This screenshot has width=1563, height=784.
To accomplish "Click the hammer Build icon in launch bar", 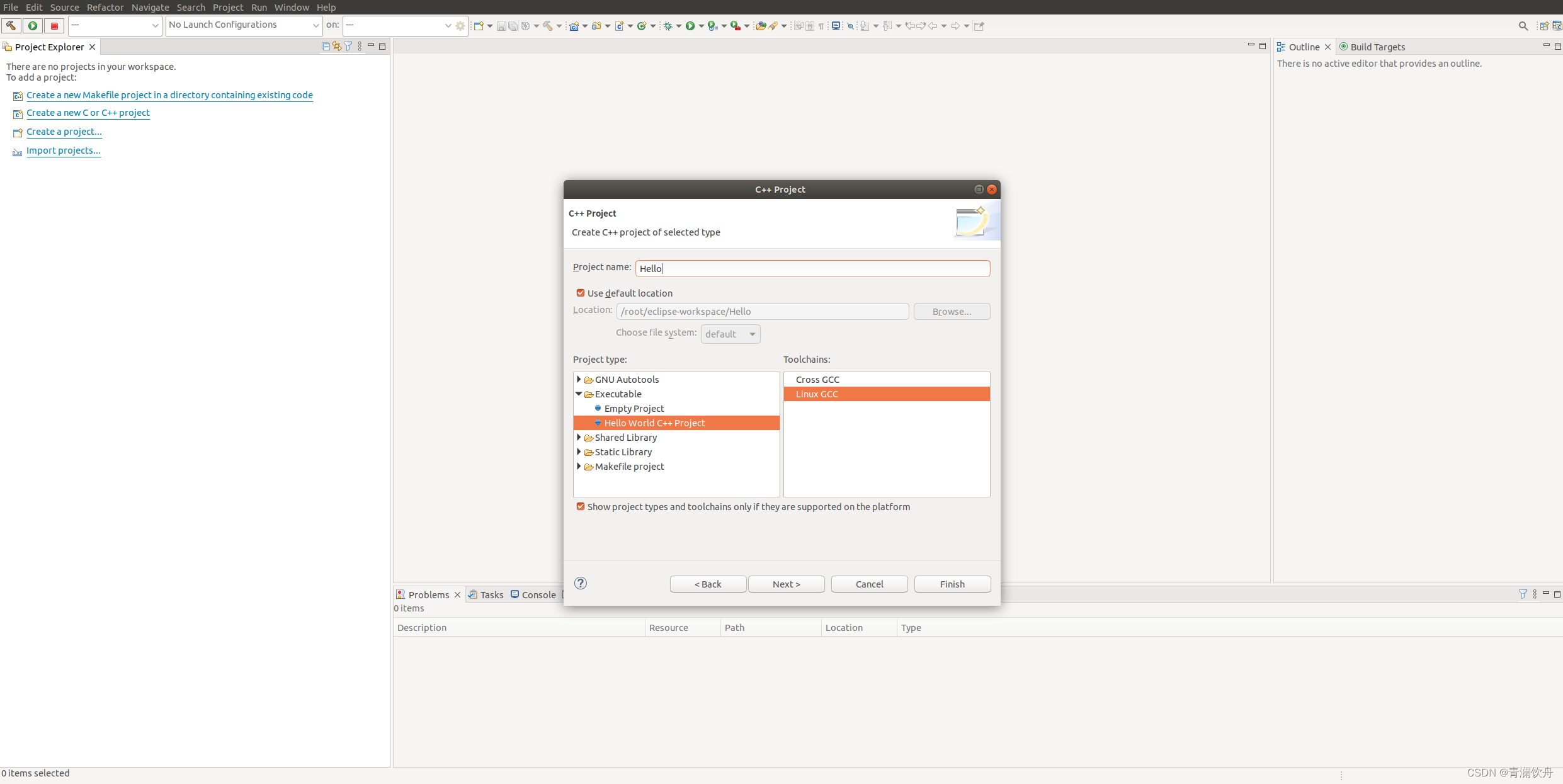I will (11, 26).
